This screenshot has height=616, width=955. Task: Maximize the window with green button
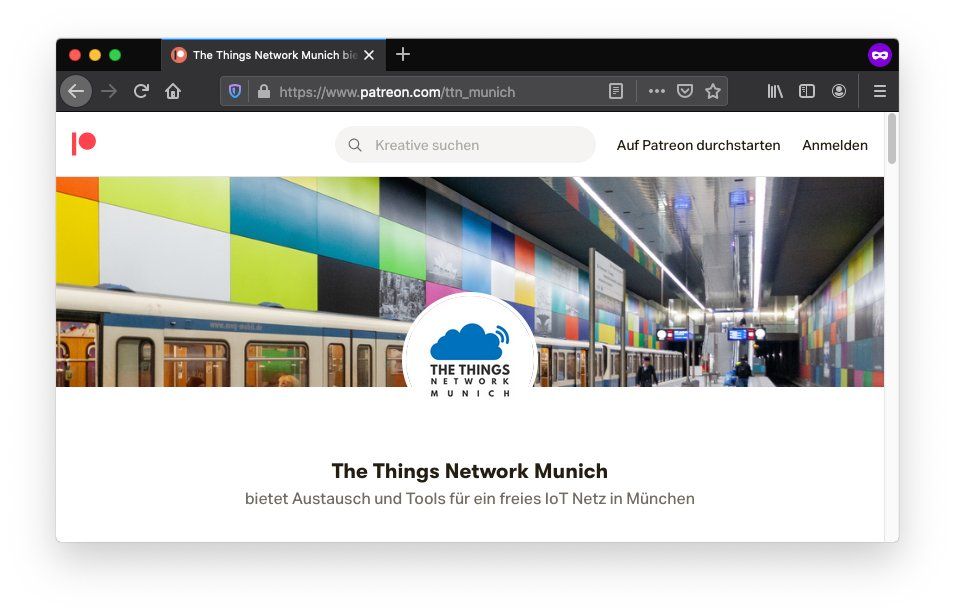[x=115, y=55]
